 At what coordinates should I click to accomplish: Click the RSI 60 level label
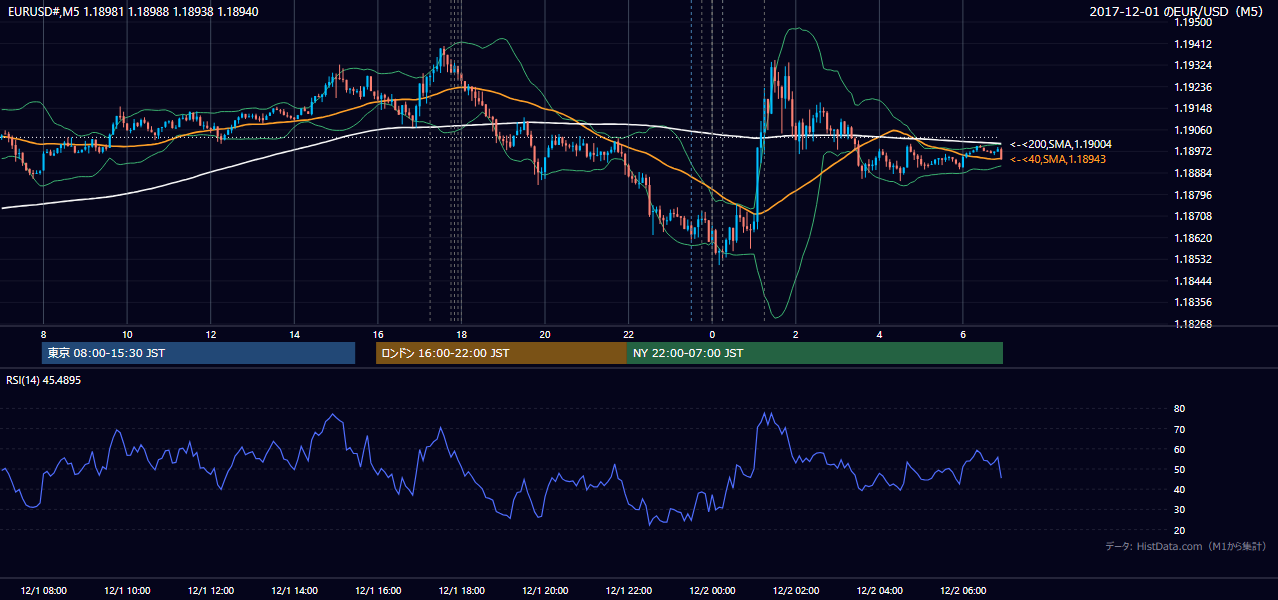(x=1179, y=449)
